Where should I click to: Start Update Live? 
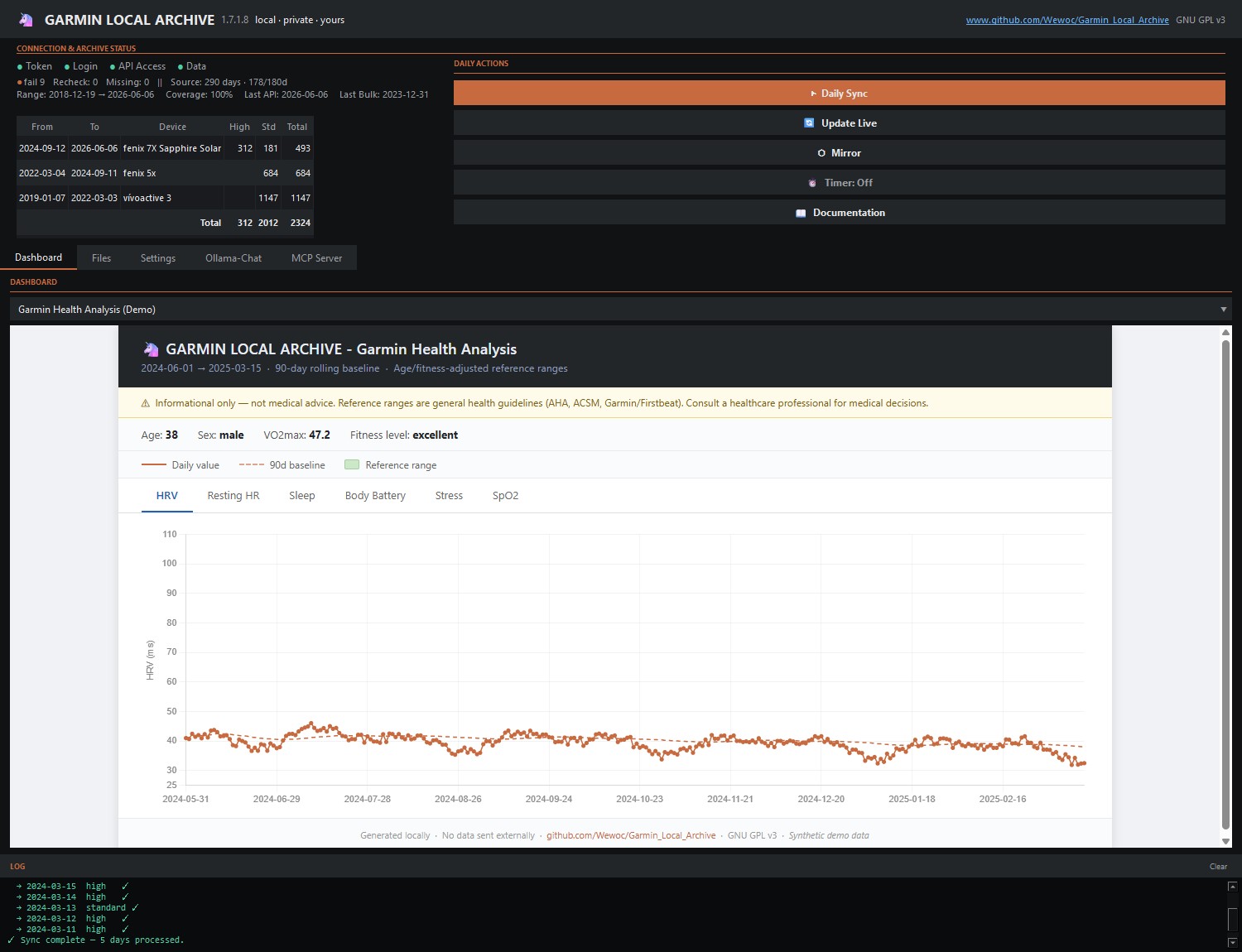pyautogui.click(x=839, y=123)
